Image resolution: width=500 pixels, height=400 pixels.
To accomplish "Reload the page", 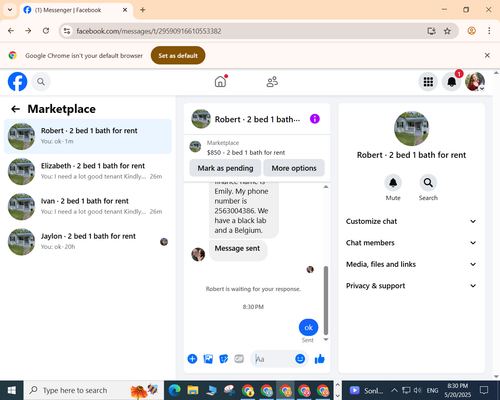I will (x=46, y=31).
